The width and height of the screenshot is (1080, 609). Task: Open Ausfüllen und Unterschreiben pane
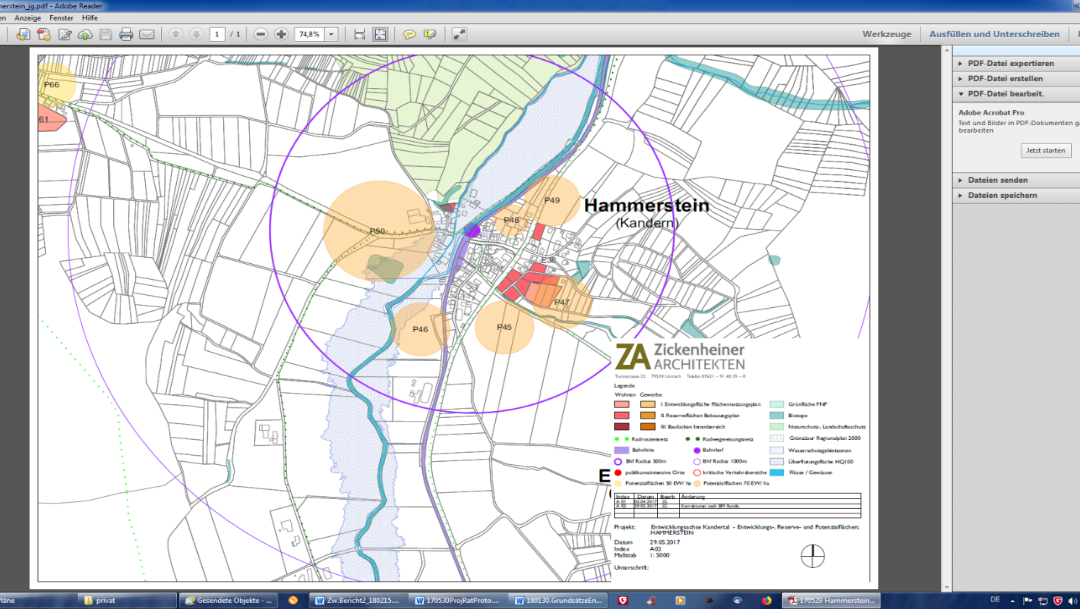coord(994,34)
